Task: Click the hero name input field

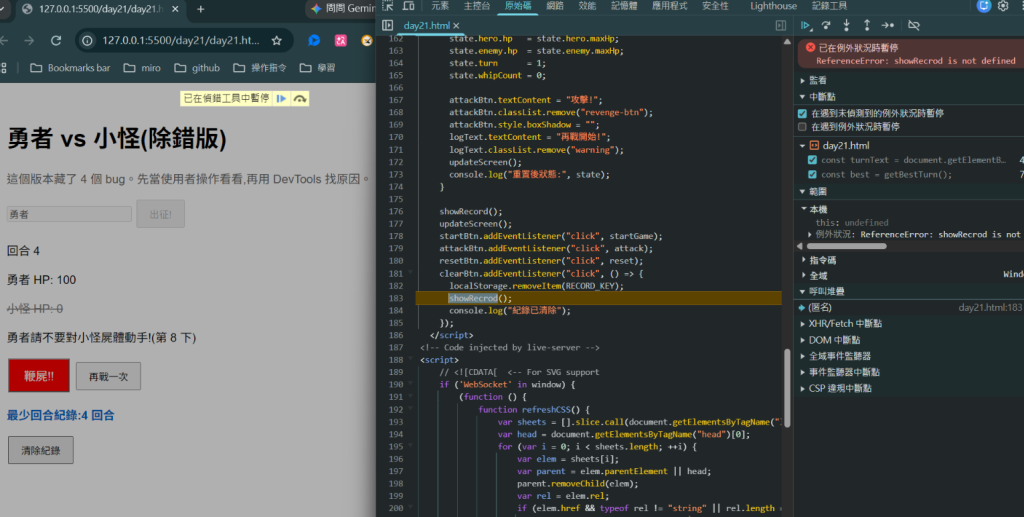Action: [x=69, y=214]
